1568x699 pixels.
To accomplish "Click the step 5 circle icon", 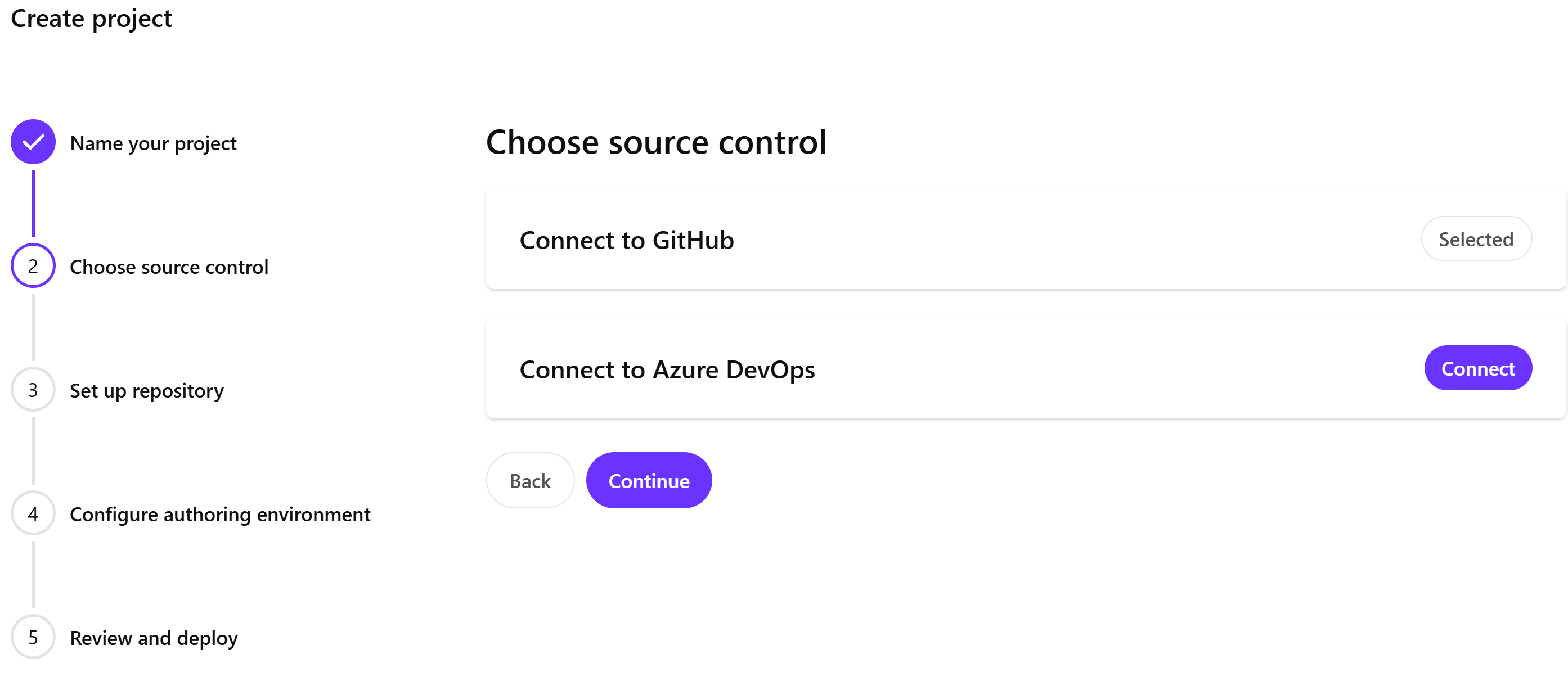I will pyautogui.click(x=33, y=637).
